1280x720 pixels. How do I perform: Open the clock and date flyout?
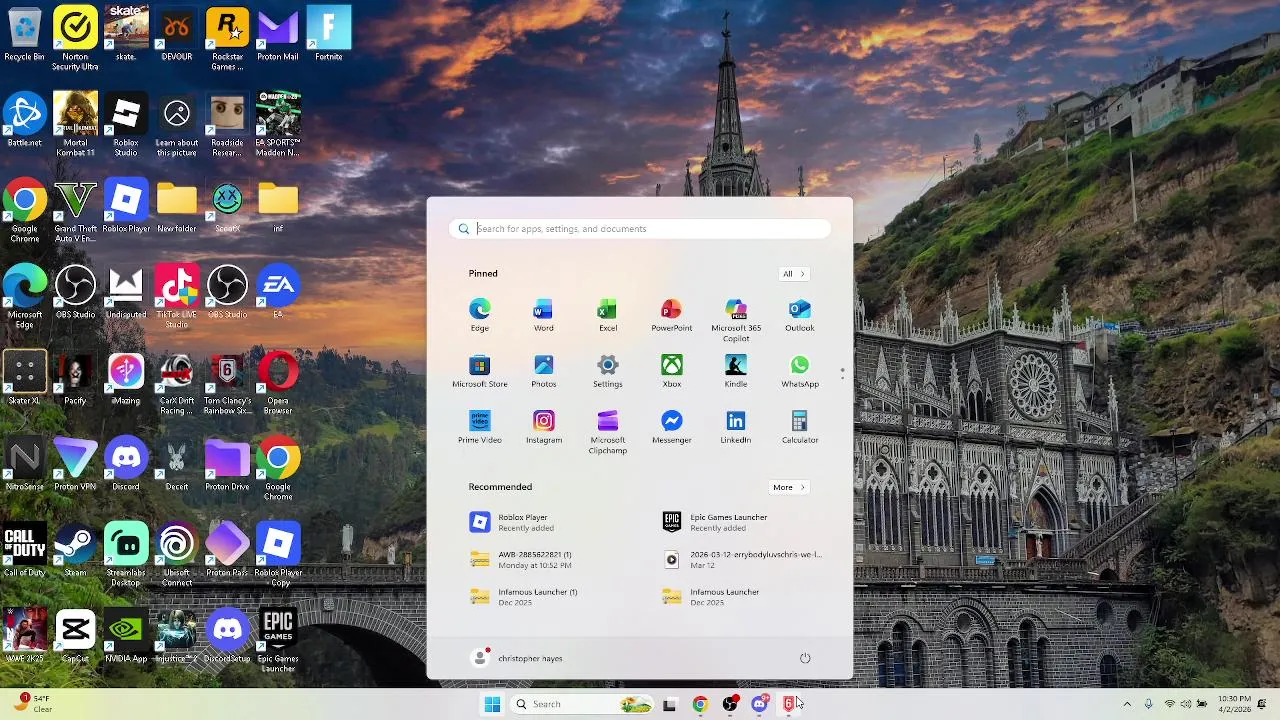point(1234,704)
